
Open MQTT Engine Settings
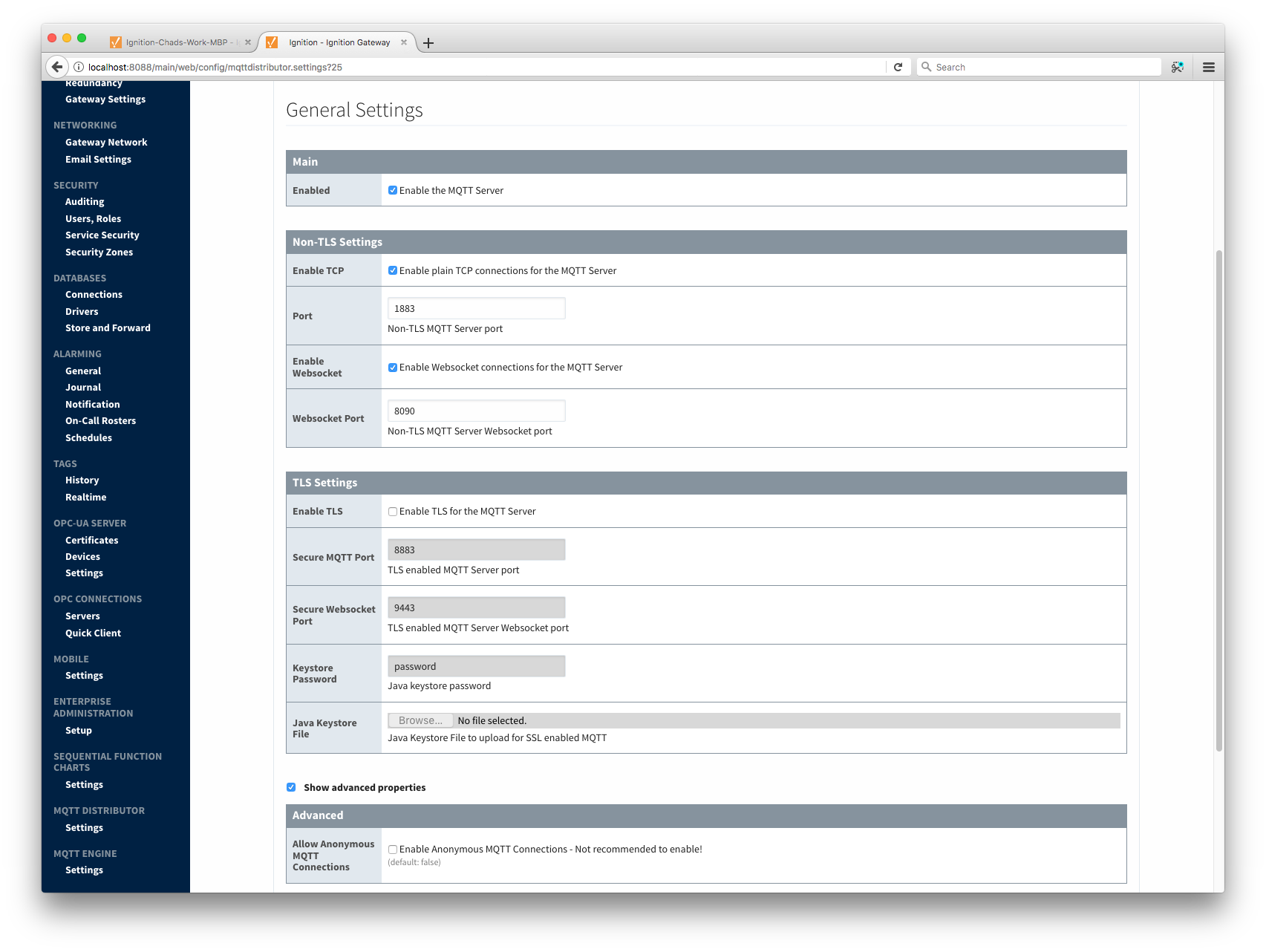pos(84,870)
